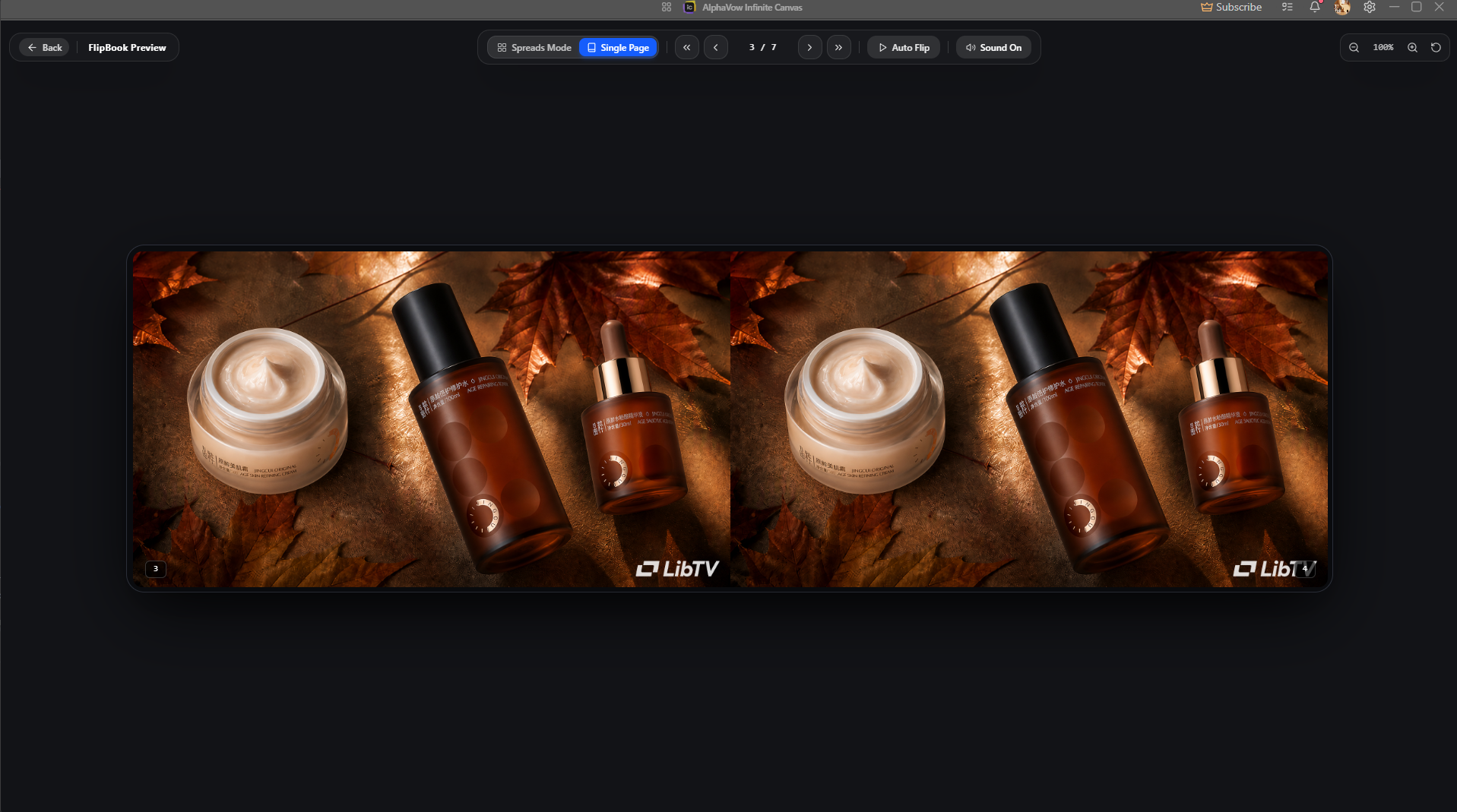The height and width of the screenshot is (812, 1457).
Task: Reset zoom with the rotate icon
Action: click(x=1436, y=47)
